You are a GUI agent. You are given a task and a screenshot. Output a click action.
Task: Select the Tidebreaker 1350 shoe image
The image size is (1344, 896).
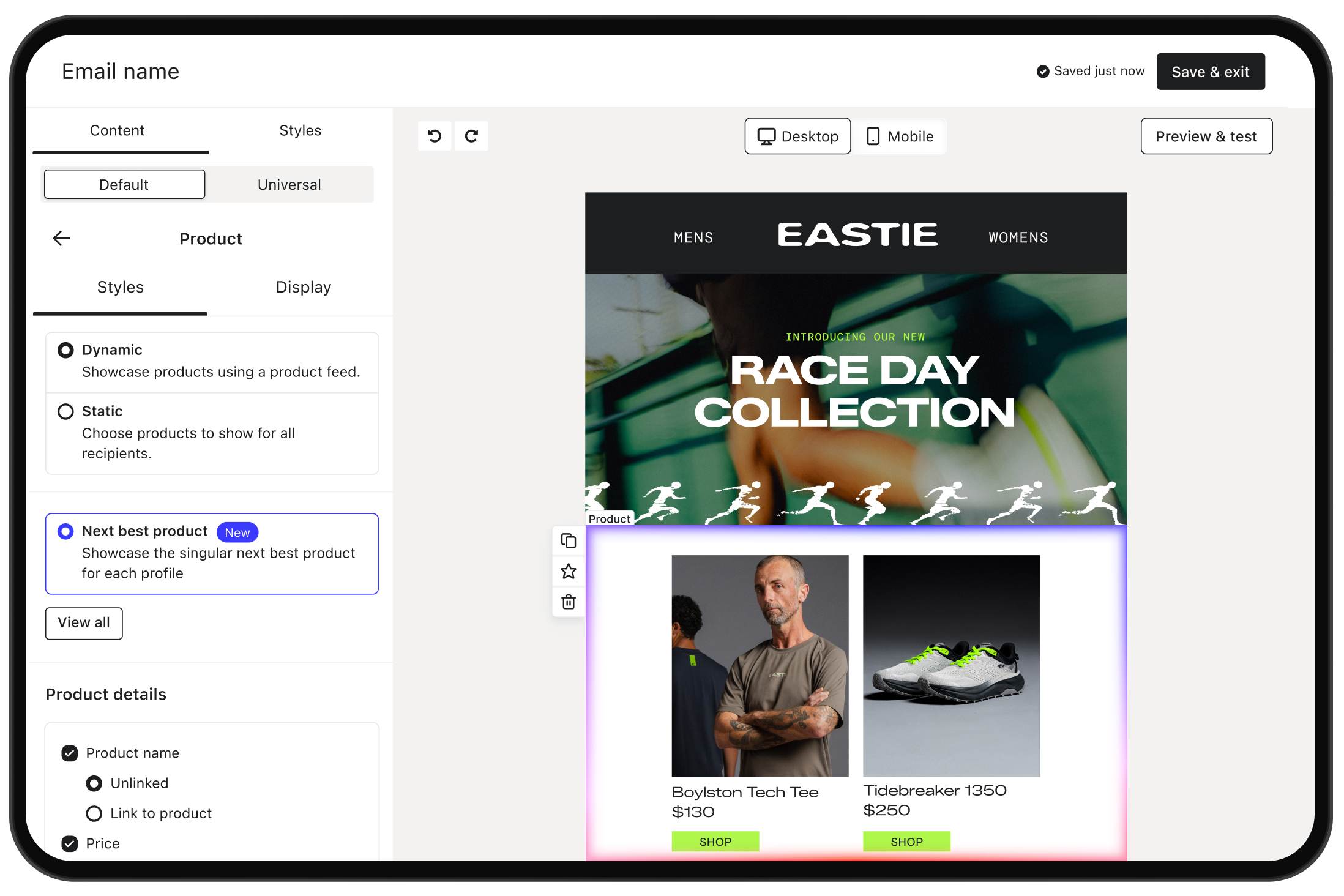coord(951,666)
